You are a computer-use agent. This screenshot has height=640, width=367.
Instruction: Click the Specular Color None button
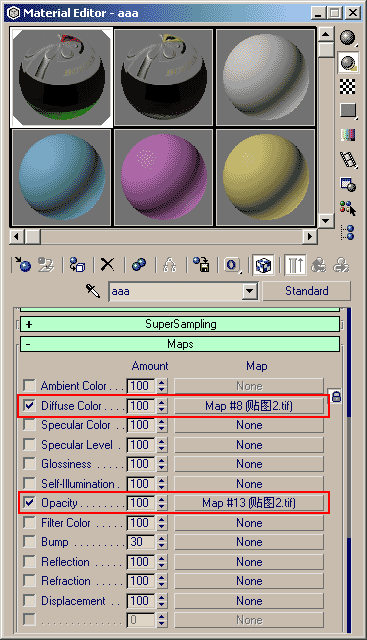(249, 425)
